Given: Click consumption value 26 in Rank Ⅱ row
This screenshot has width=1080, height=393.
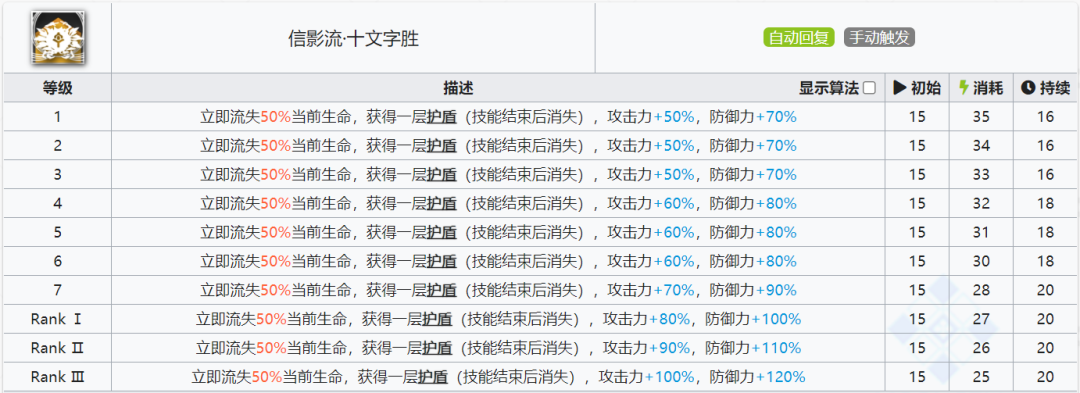Looking at the screenshot, I should coord(981,348).
